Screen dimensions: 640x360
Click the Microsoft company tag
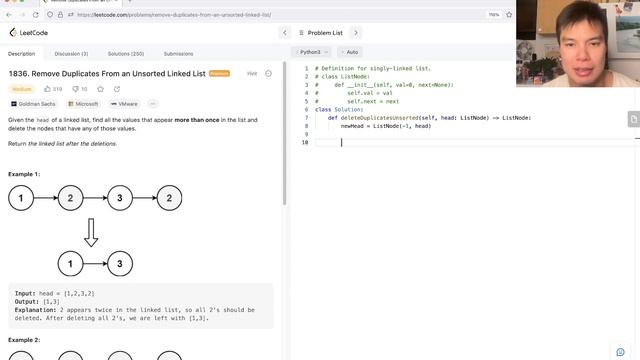[x=83, y=104]
